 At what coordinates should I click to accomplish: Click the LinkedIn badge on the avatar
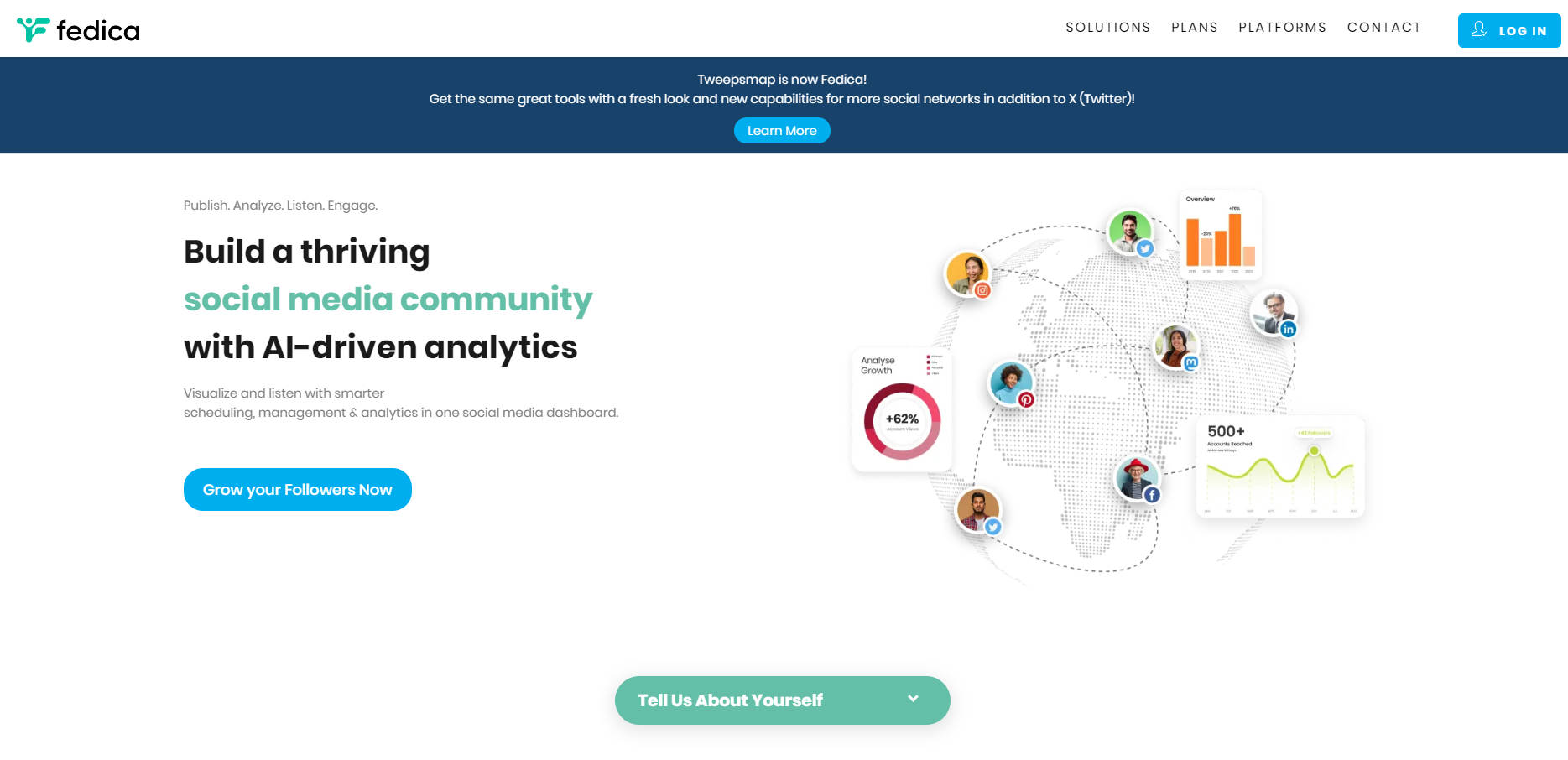click(x=1289, y=330)
